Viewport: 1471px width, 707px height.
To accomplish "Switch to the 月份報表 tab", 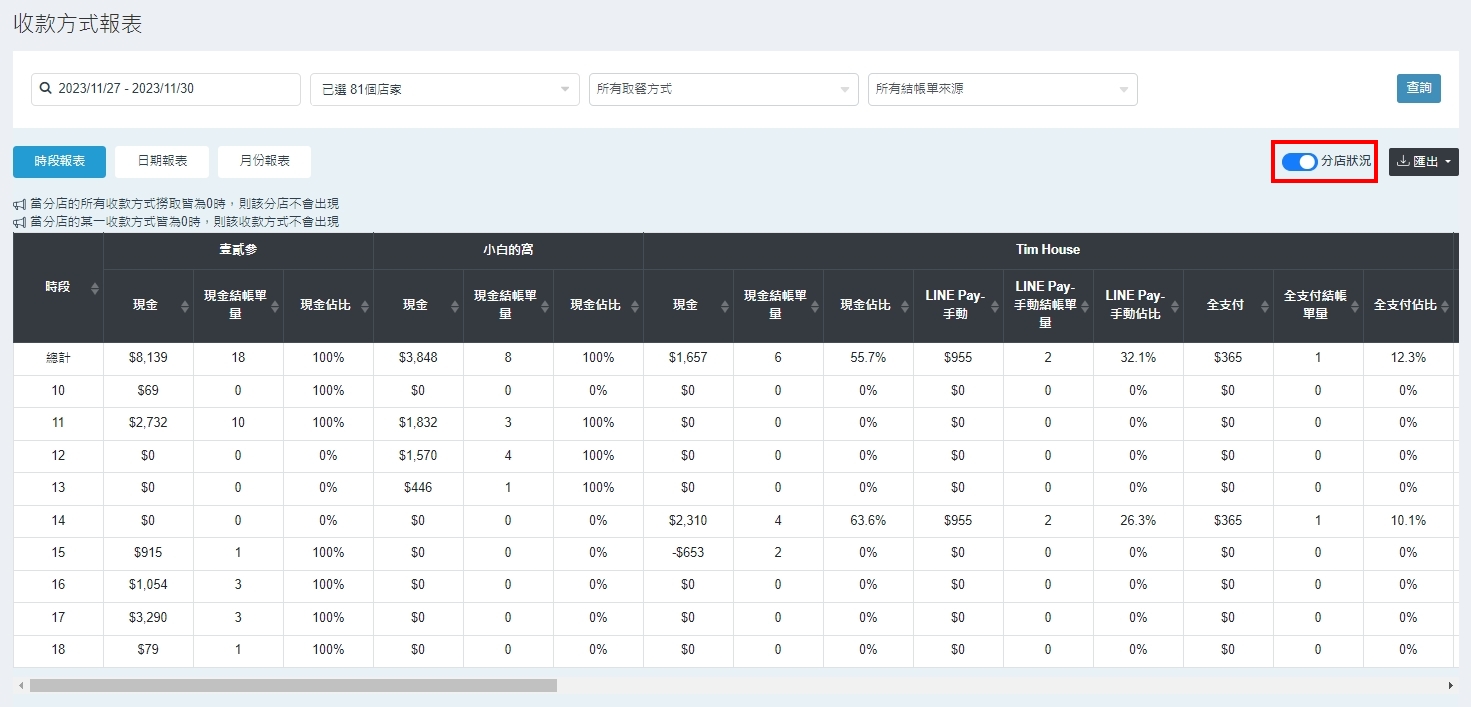I will pyautogui.click(x=264, y=161).
